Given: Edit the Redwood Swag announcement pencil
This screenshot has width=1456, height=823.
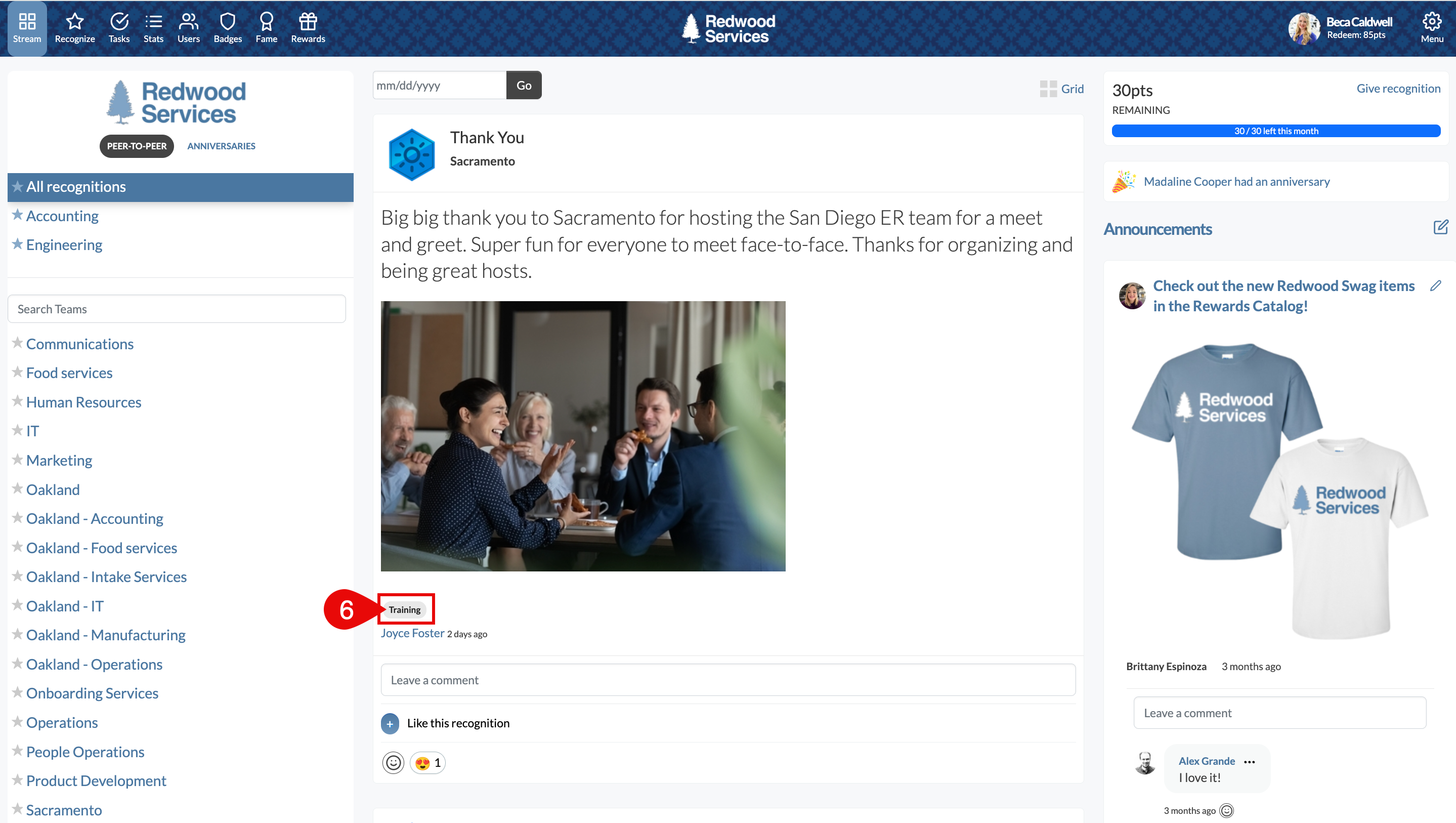Looking at the screenshot, I should [1436, 285].
